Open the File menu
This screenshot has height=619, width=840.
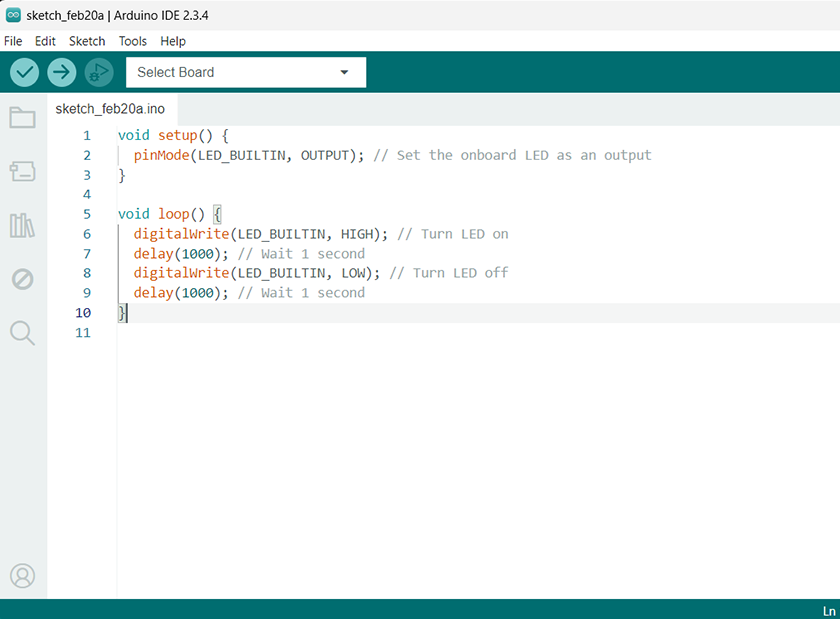[13, 41]
